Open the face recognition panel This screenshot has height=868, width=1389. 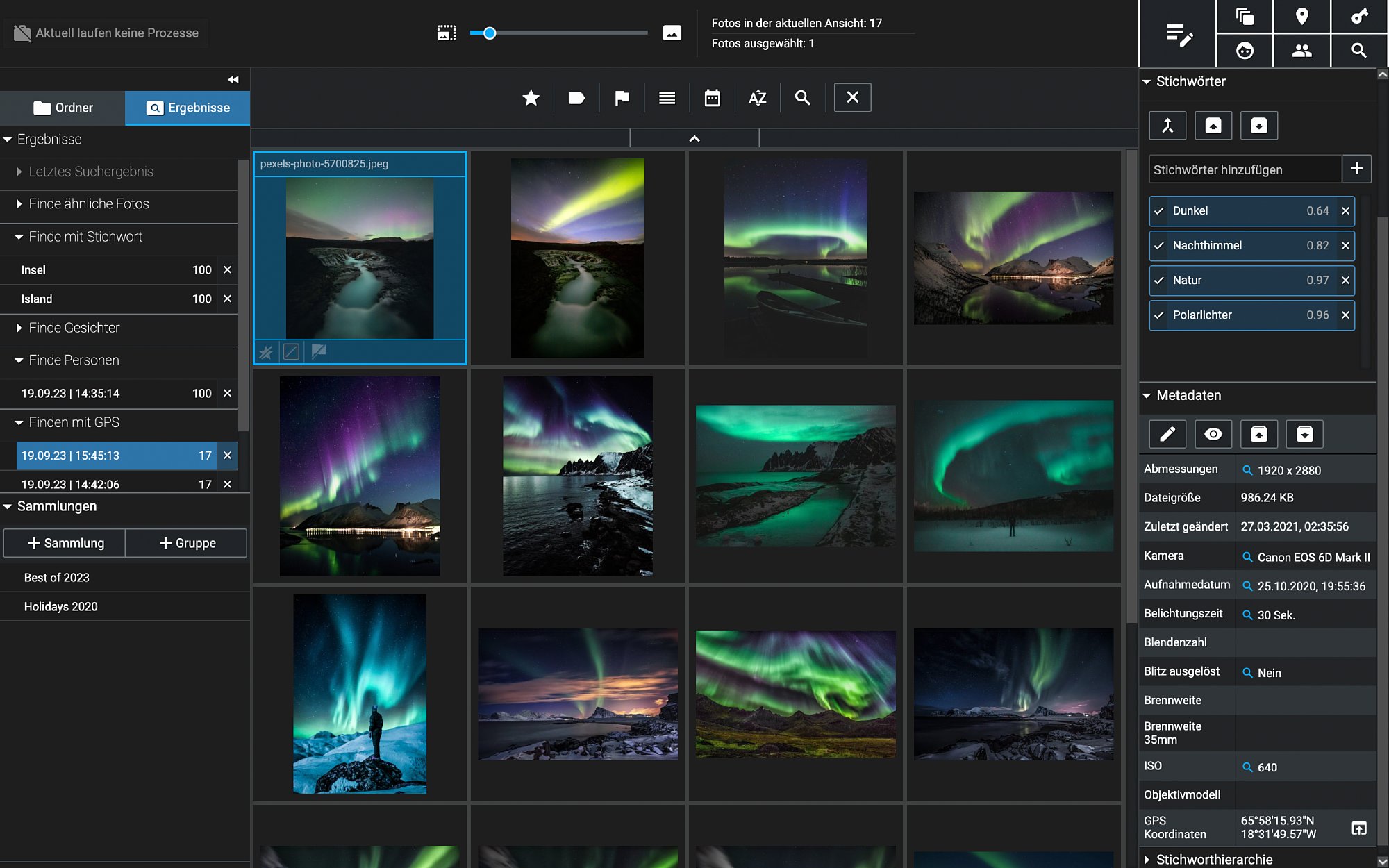(x=1245, y=51)
